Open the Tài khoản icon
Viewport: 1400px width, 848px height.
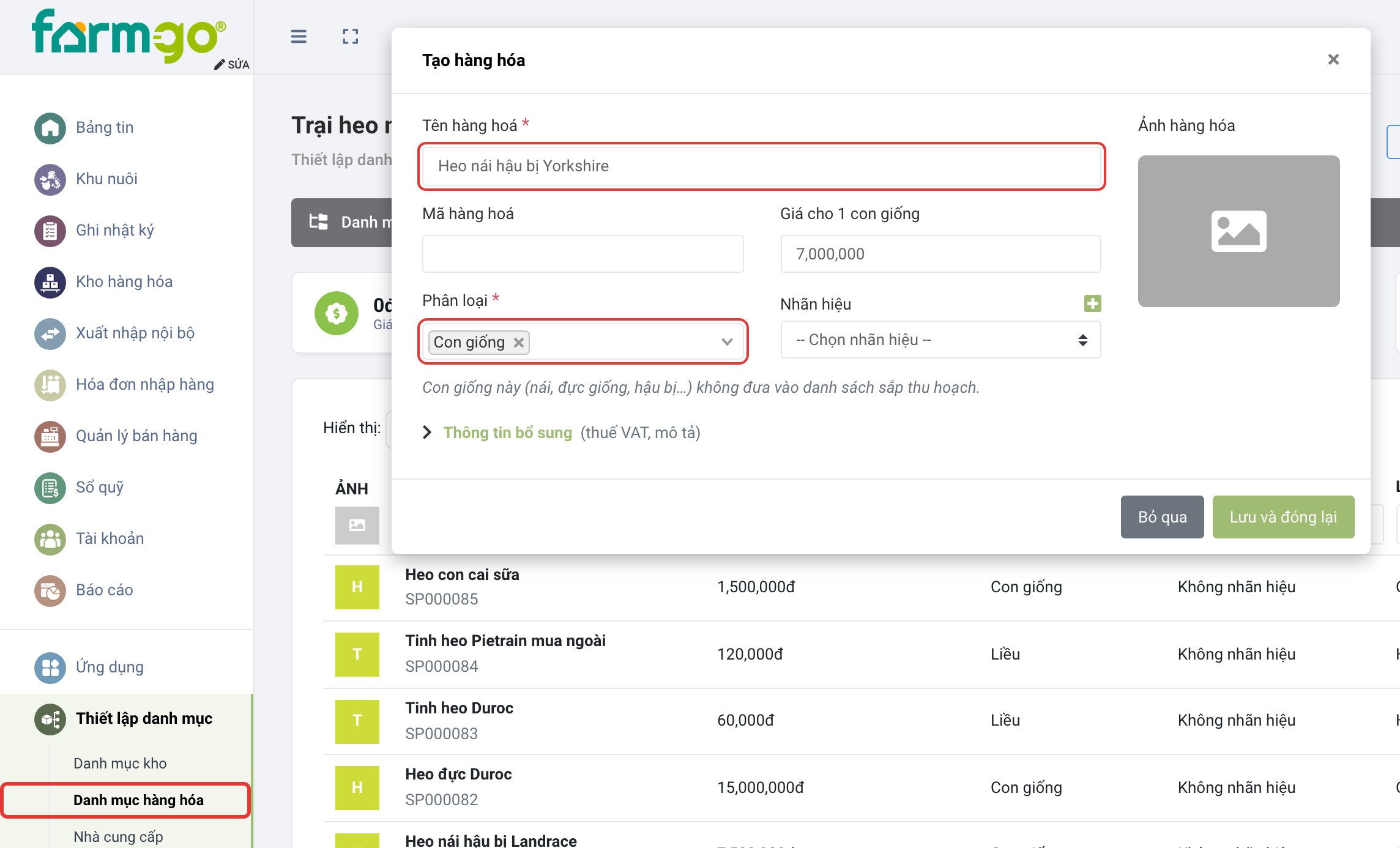pyautogui.click(x=50, y=539)
